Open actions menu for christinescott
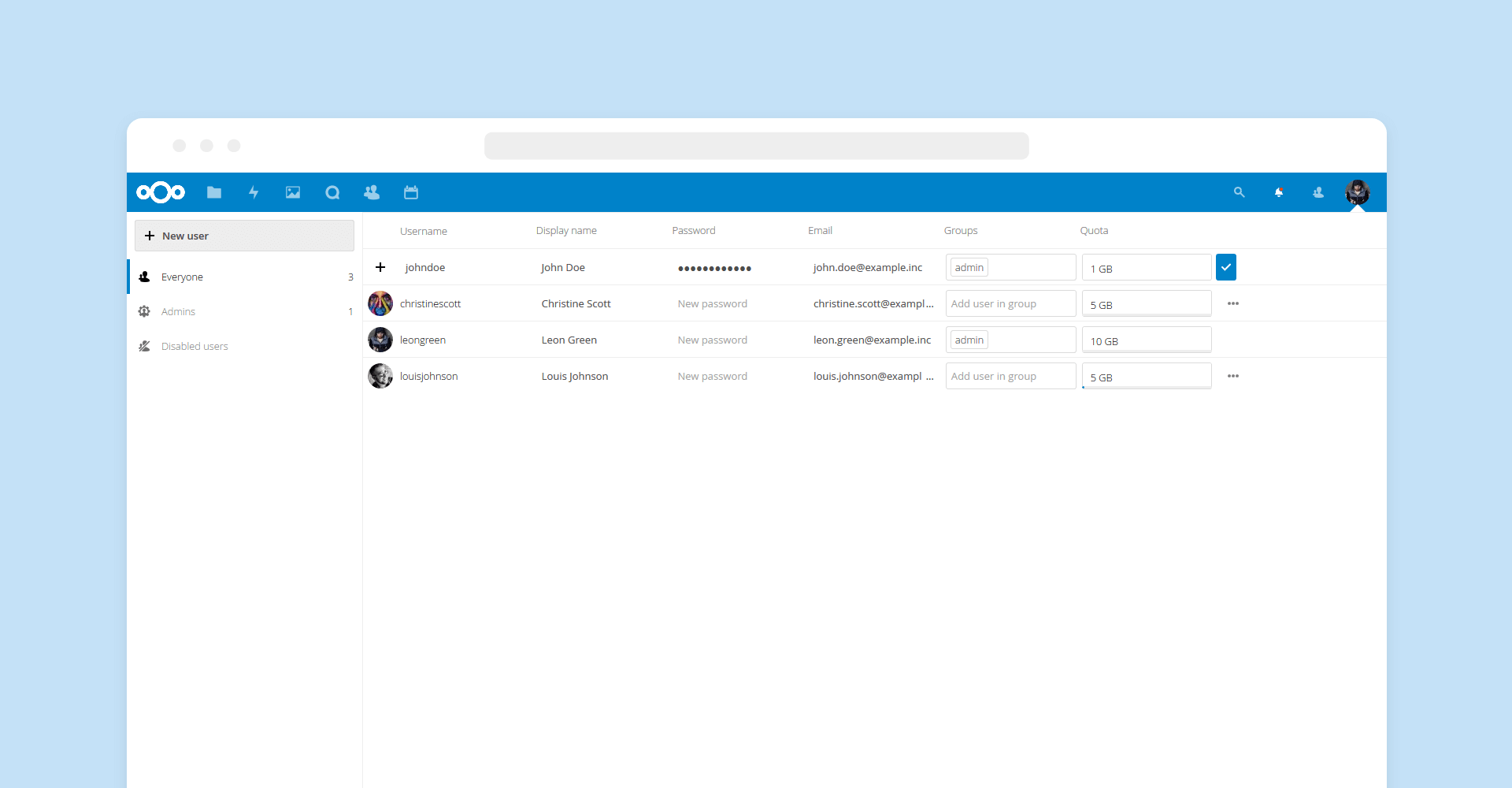 coord(1233,303)
